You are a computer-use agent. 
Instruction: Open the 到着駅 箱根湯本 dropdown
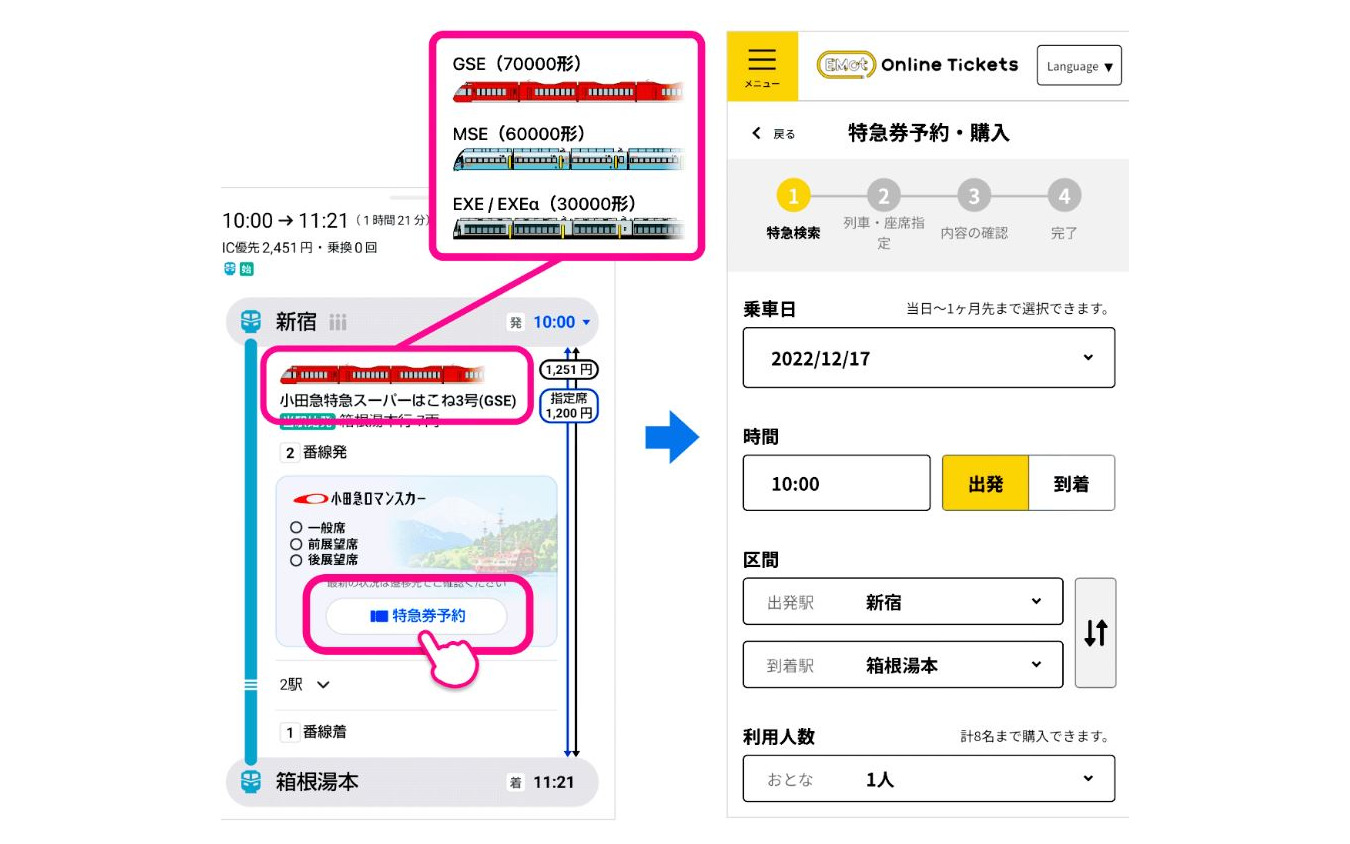pos(903,665)
